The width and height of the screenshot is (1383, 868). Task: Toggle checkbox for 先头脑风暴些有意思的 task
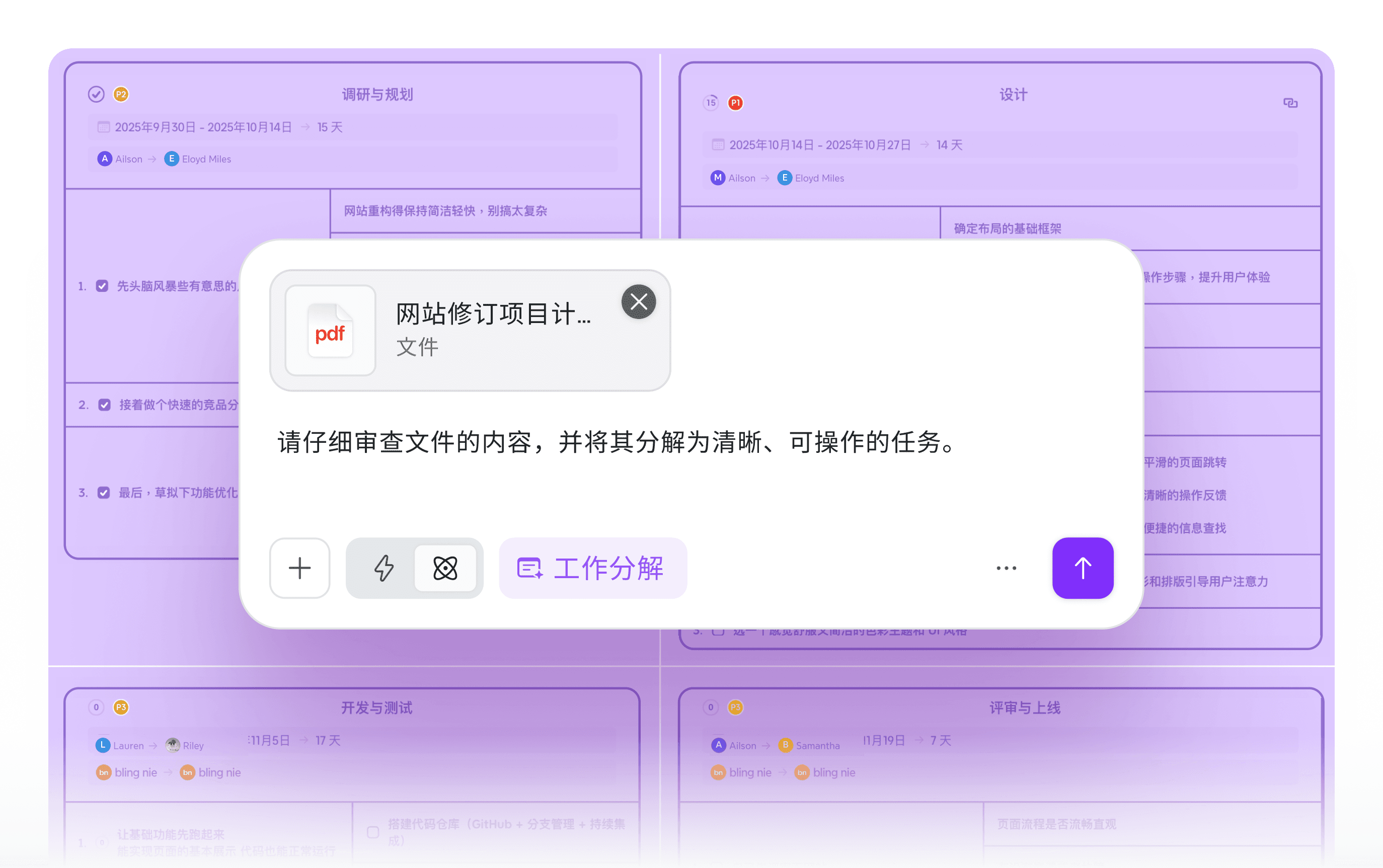[102, 286]
